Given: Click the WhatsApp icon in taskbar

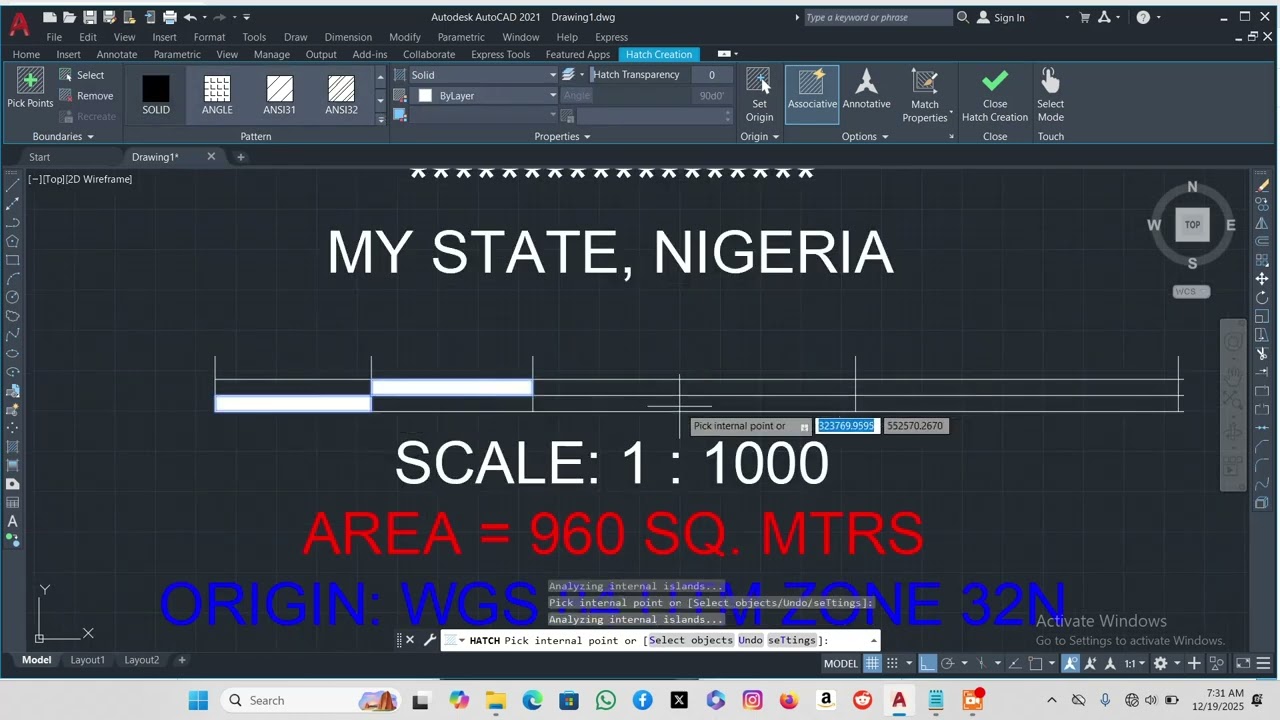Looking at the screenshot, I should tap(605, 700).
